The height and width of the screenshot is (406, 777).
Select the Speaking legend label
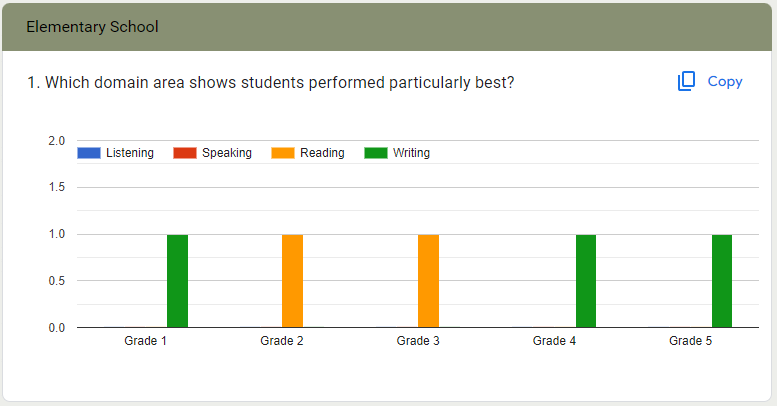226,153
